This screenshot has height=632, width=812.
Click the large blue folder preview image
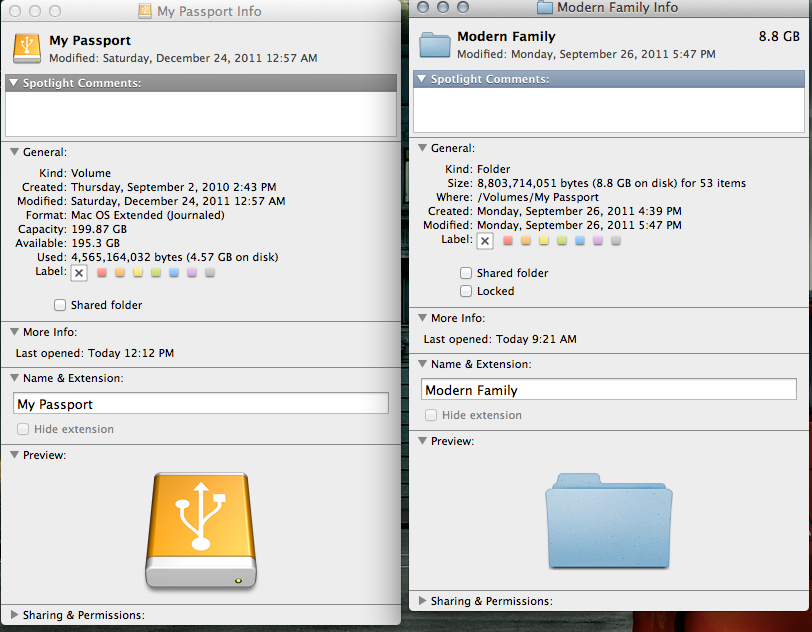[x=608, y=520]
